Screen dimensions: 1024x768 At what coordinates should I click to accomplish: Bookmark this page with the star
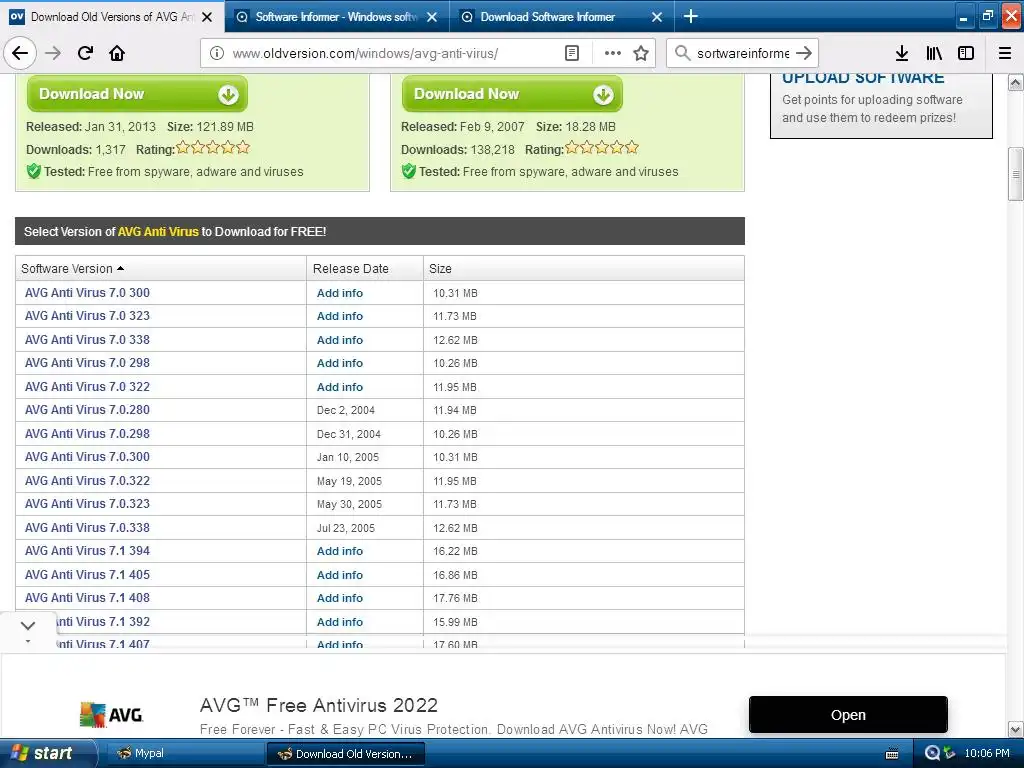(641, 53)
